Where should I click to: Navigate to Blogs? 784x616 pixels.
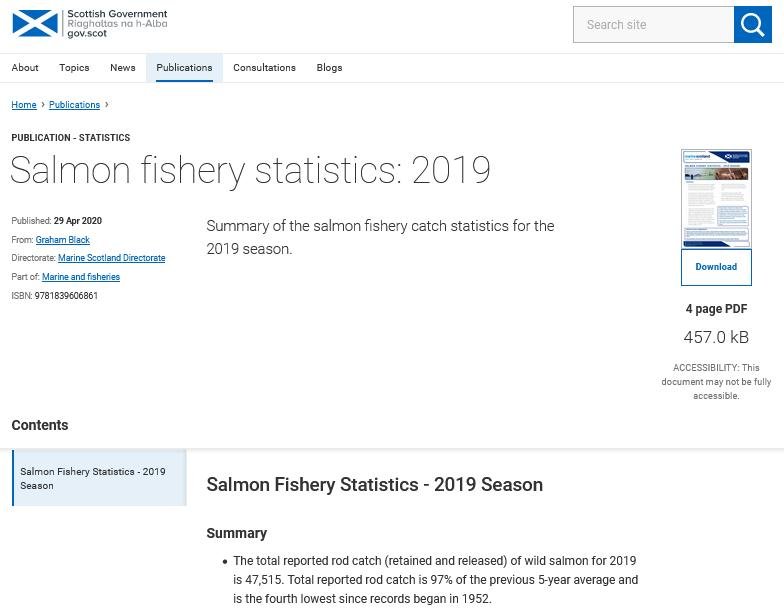329,68
